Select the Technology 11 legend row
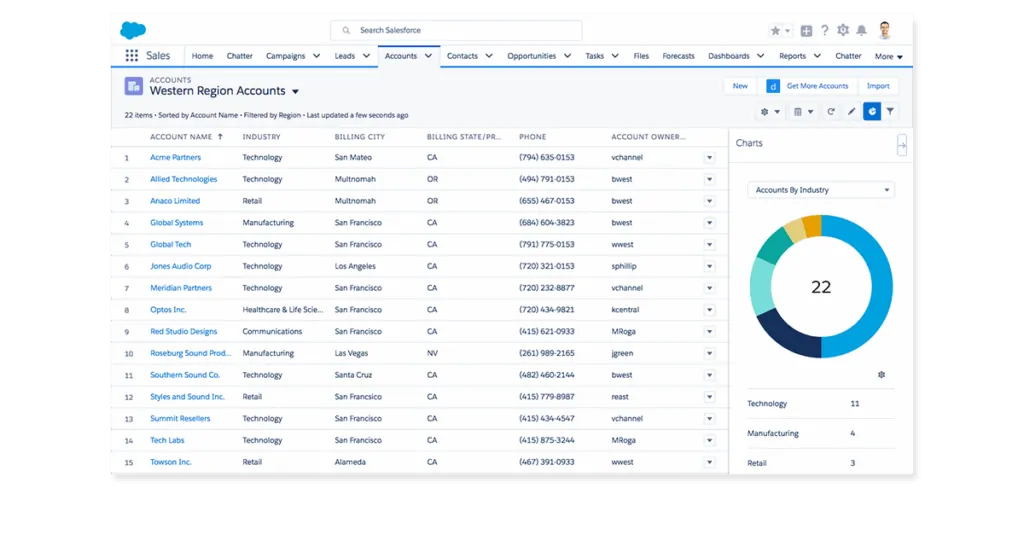 coord(821,404)
